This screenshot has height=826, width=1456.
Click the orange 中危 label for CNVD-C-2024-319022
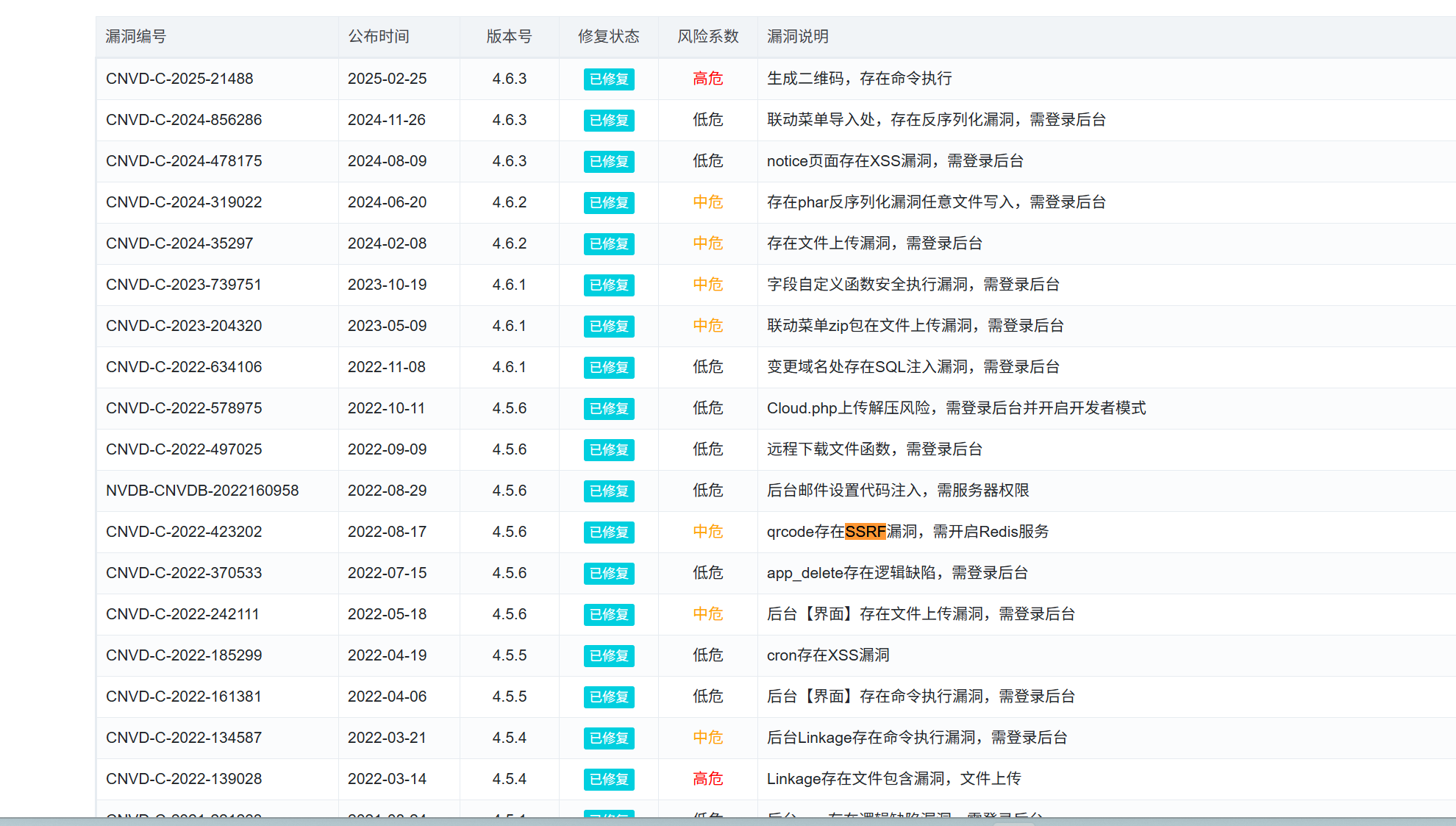point(707,202)
